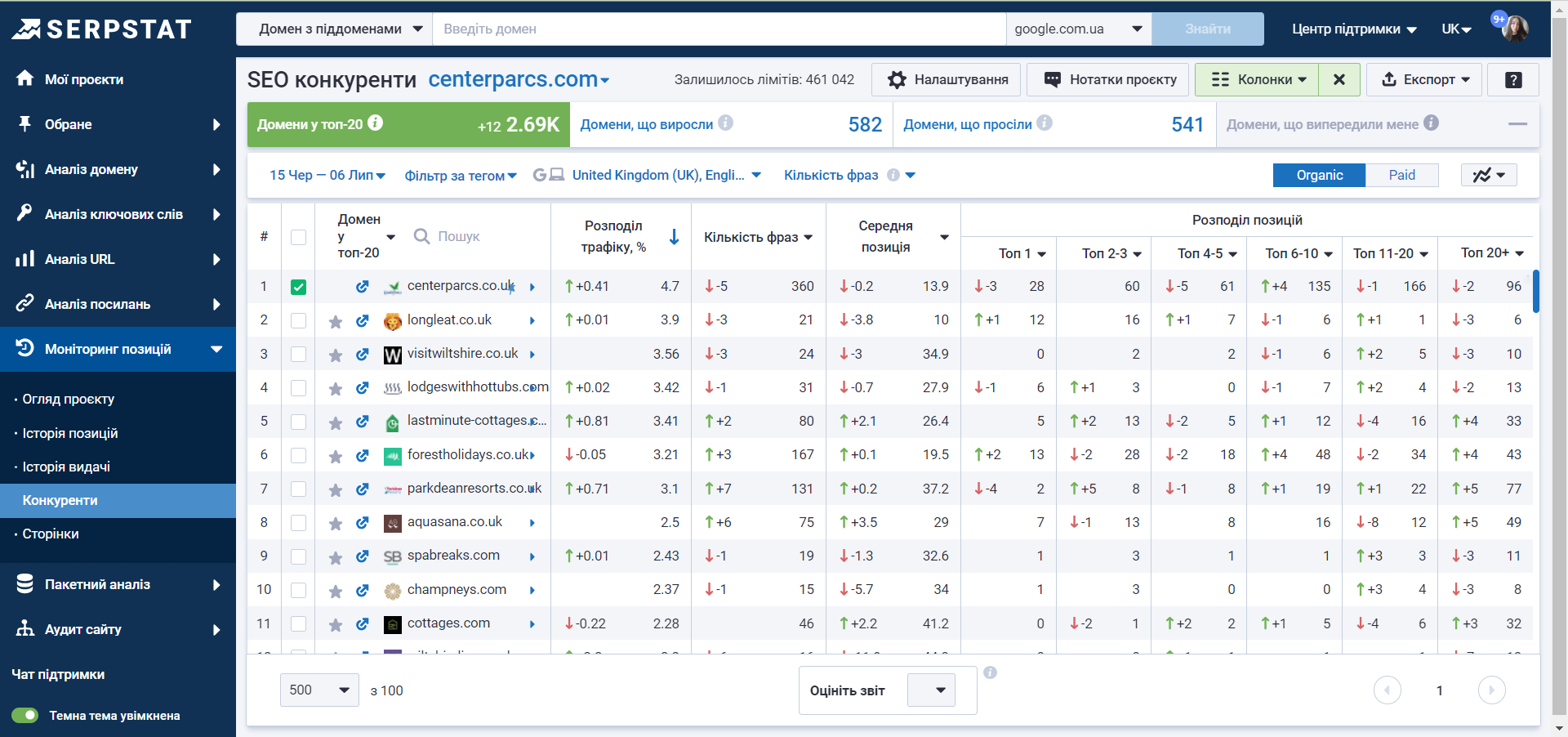
Task: Star the longleat.co.uk domain
Action: (x=335, y=321)
